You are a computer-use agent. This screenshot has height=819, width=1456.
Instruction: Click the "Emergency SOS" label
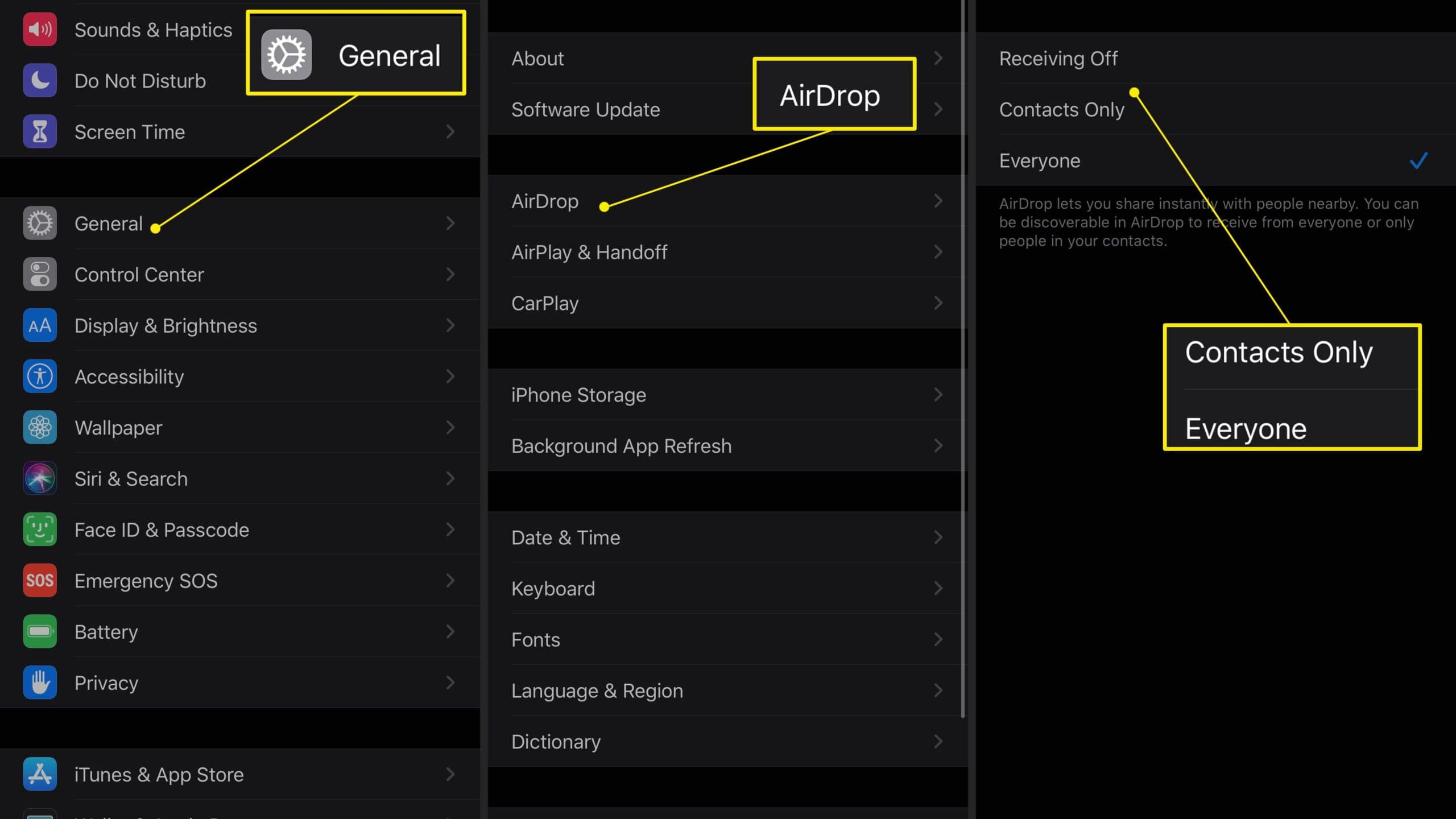point(146,581)
